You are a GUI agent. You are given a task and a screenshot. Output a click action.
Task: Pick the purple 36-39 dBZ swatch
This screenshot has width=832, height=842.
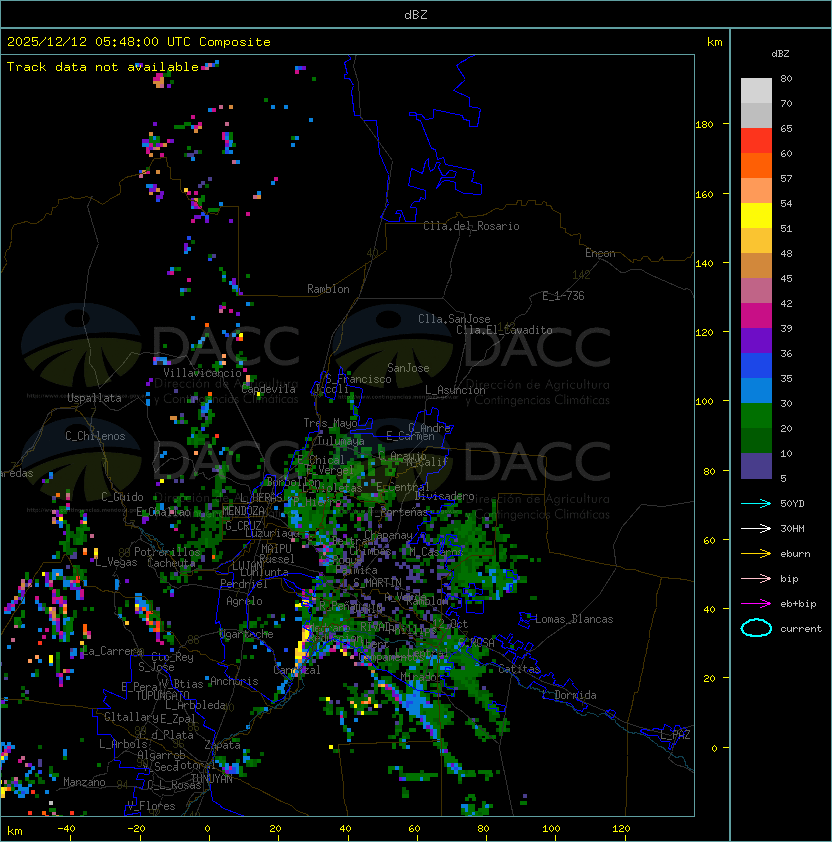pyautogui.click(x=756, y=340)
